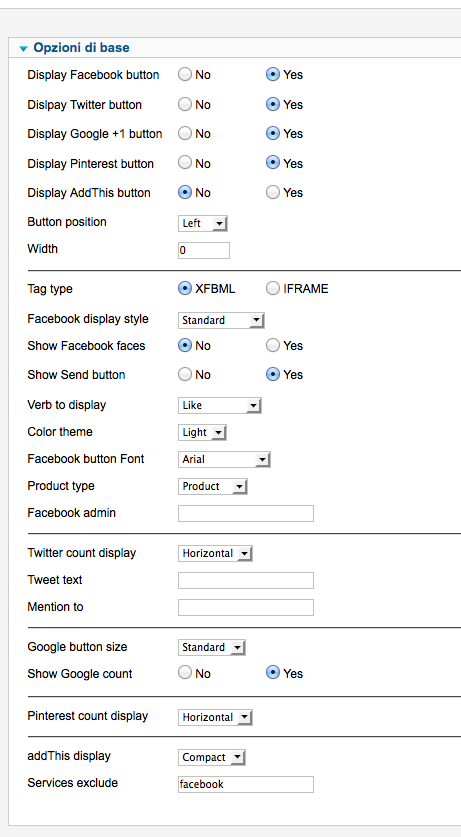461x837 pixels.
Task: Open the Facebook button Font dropdown
Action: 224,460
